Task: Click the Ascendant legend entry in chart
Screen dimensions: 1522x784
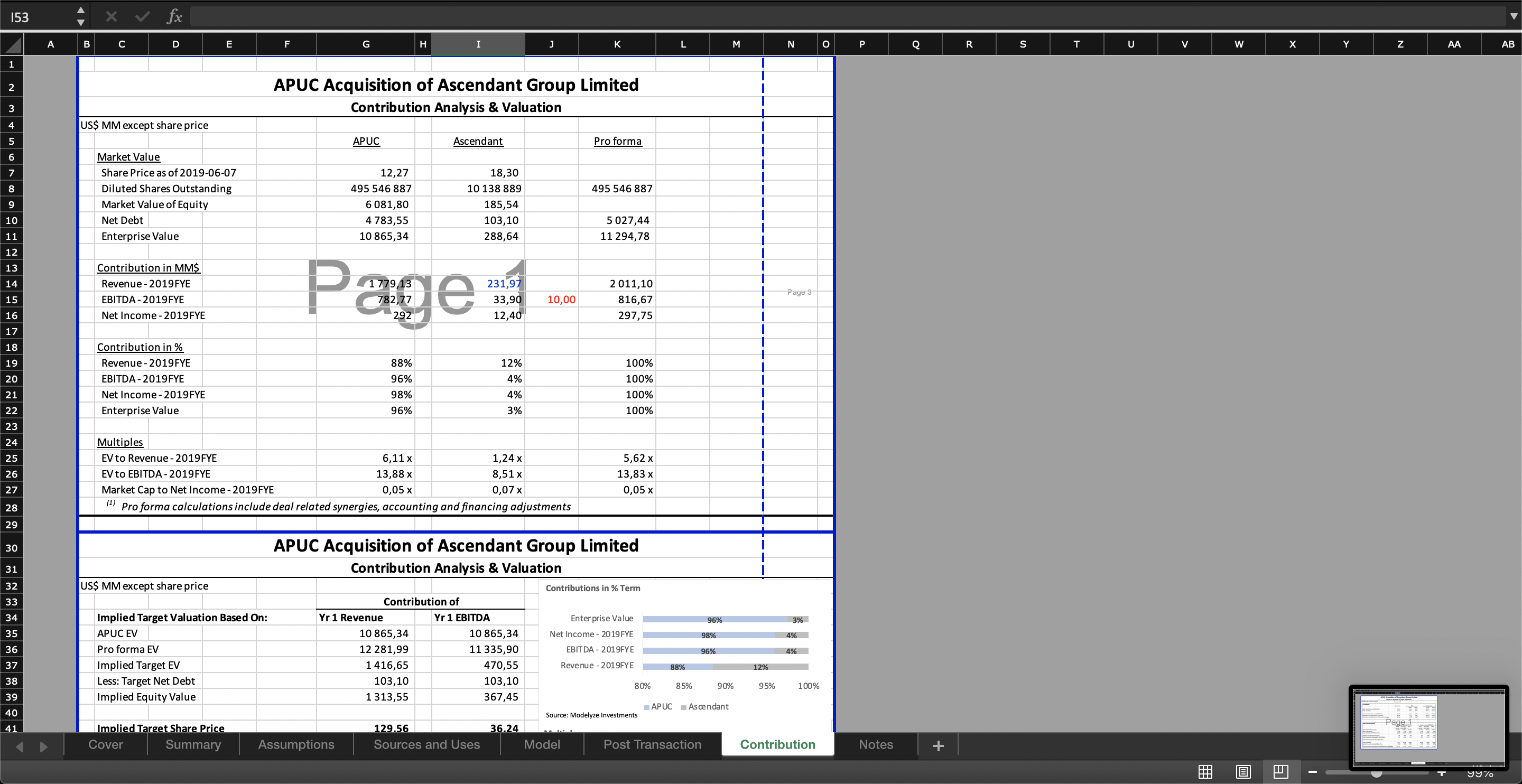Action: tap(704, 707)
